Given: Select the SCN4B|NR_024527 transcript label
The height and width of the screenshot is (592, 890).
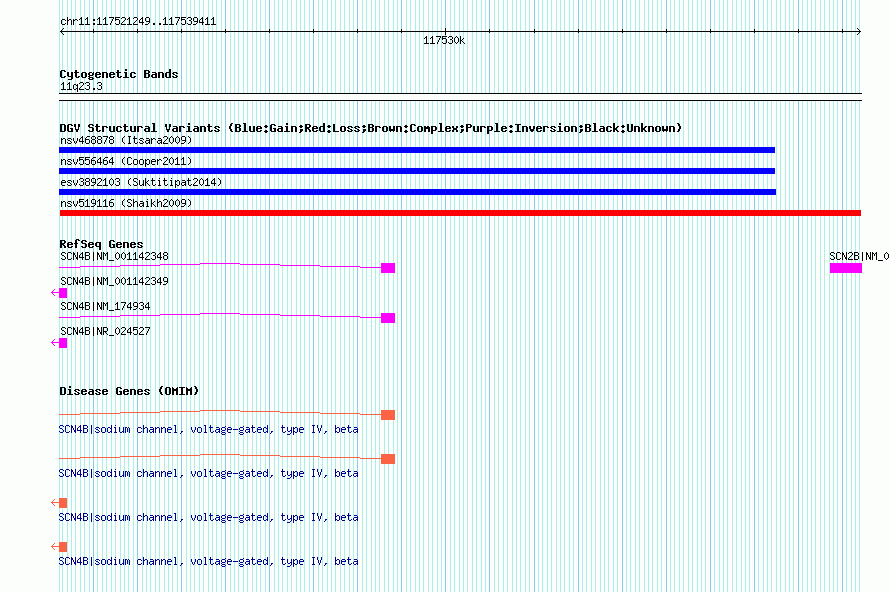Looking at the screenshot, I should coord(105,331).
